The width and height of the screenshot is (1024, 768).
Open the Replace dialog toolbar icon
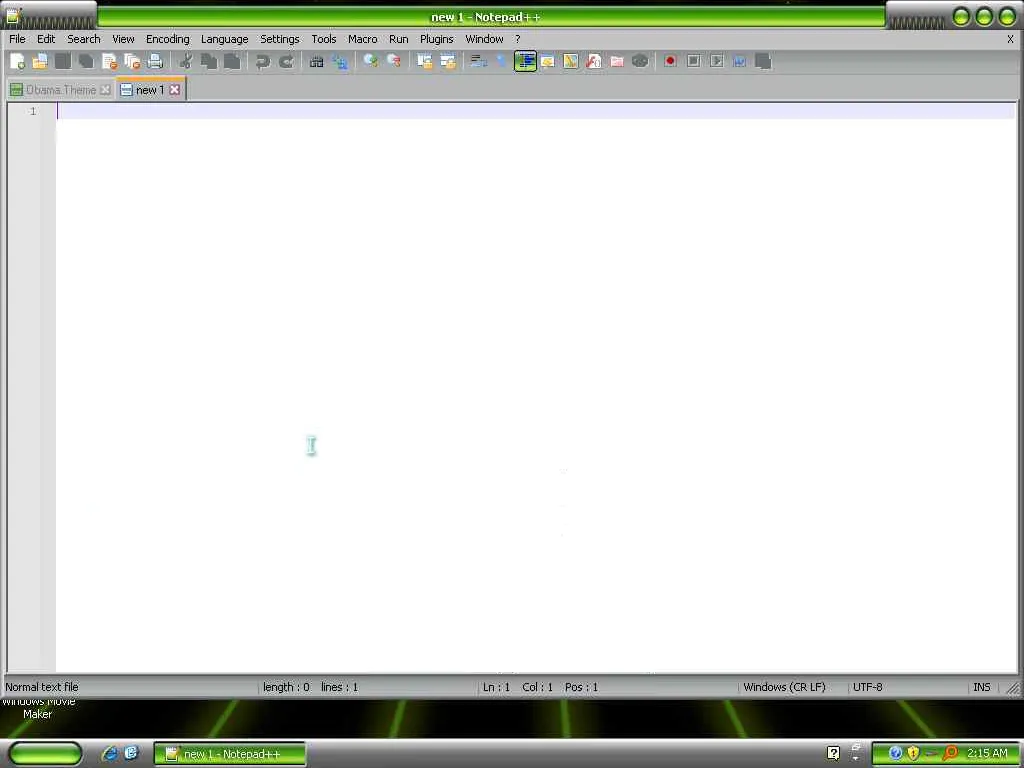(340, 61)
